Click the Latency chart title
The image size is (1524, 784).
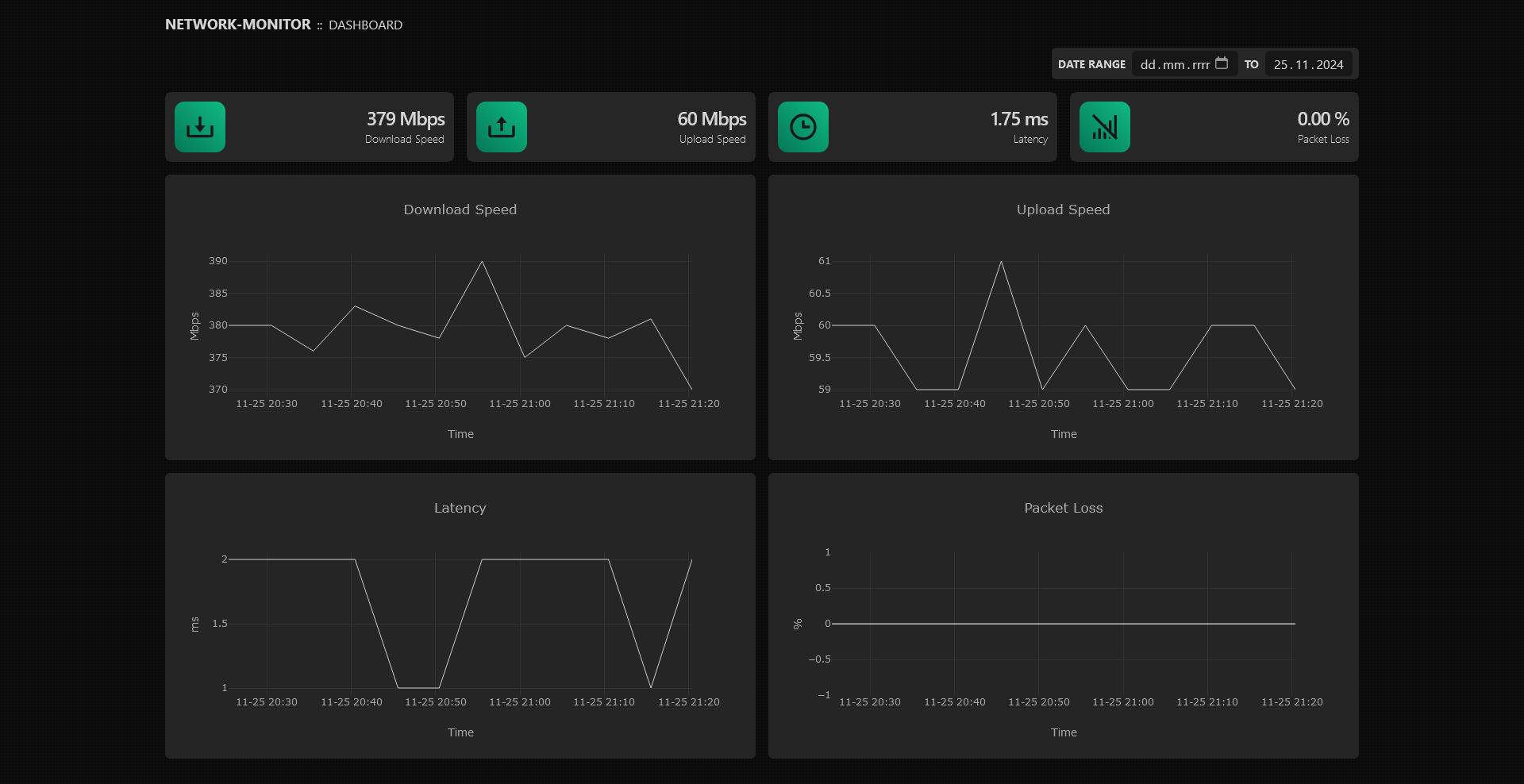460,508
